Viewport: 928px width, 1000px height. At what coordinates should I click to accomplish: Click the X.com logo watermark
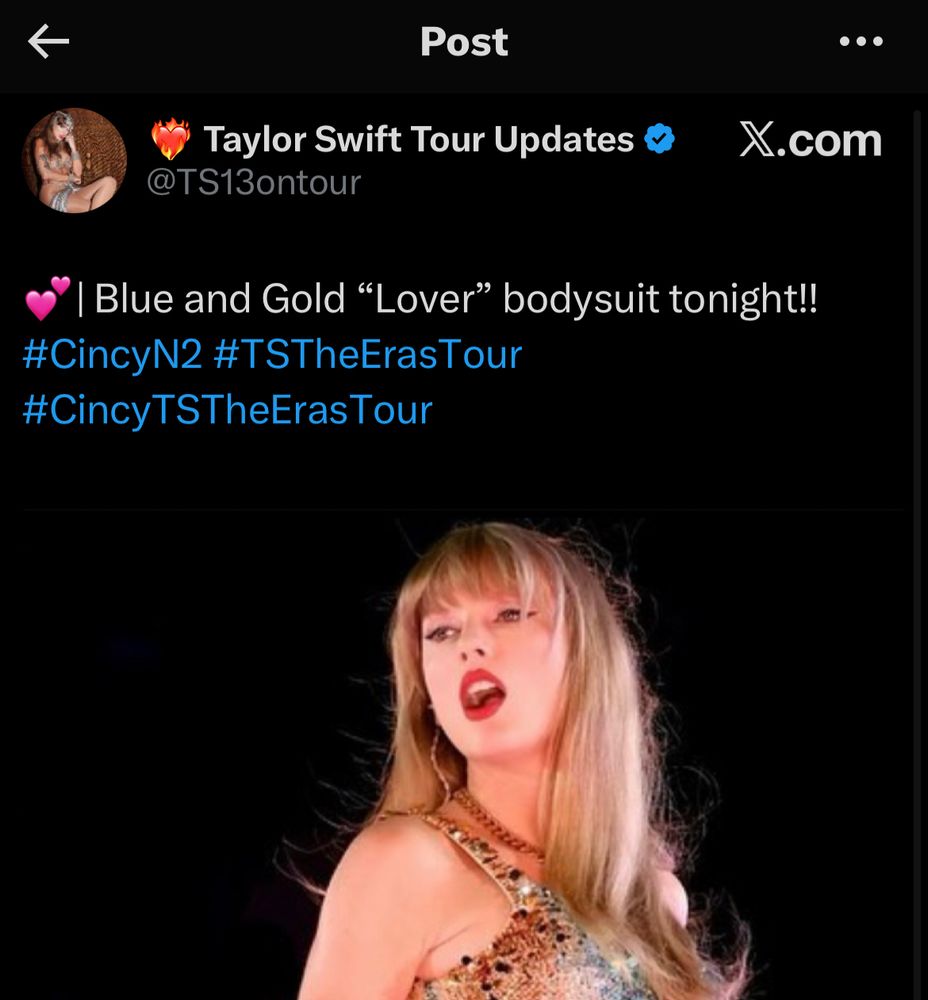tap(812, 140)
